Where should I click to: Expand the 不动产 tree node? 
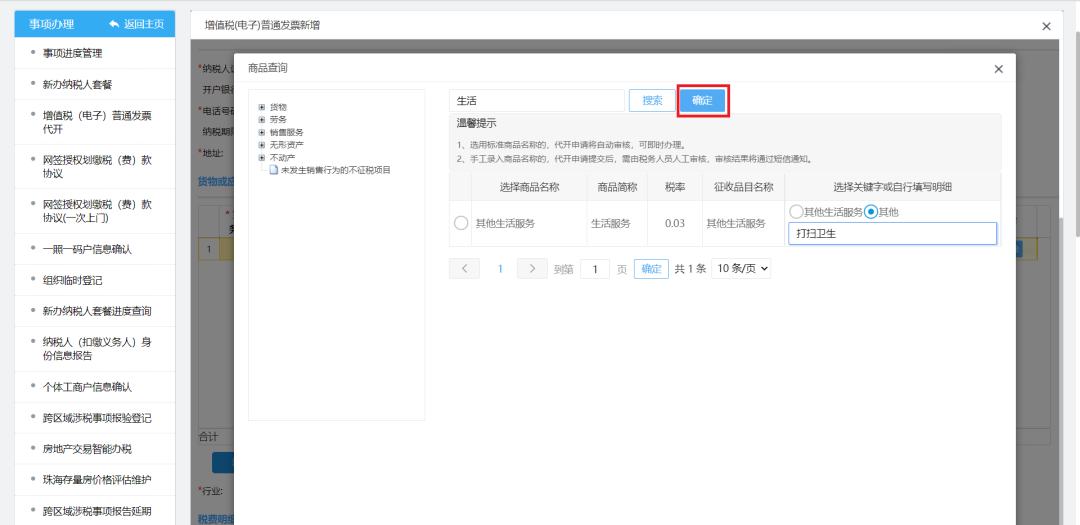click(x=262, y=157)
